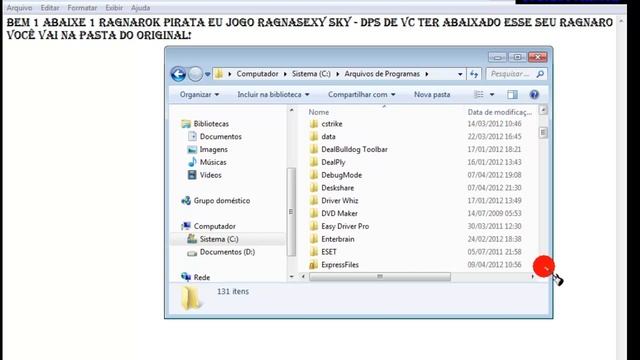Expand the arrow after Arquivos de Programas
This screenshot has height=360, width=640.
point(427,74)
